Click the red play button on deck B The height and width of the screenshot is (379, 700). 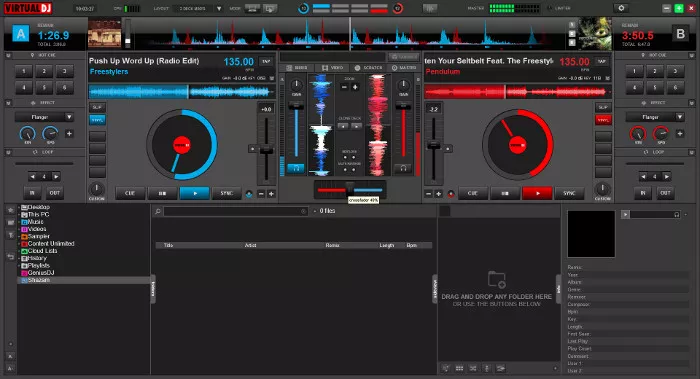click(537, 193)
